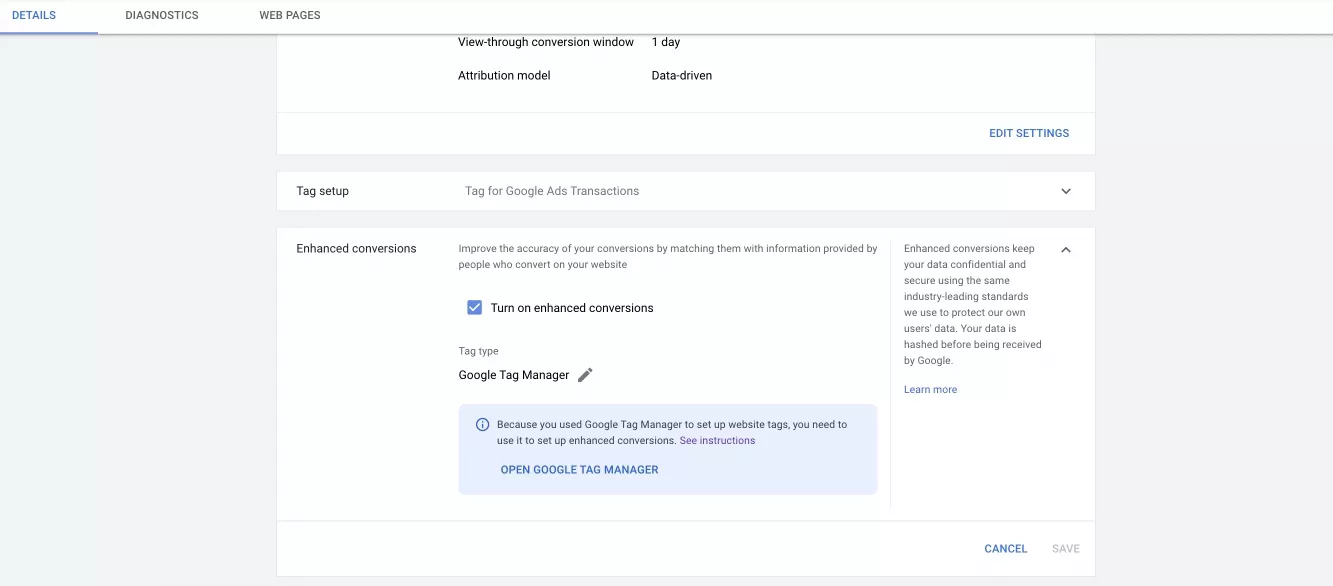
Task: Switch to the Details tab
Action: pyautogui.click(x=34, y=16)
